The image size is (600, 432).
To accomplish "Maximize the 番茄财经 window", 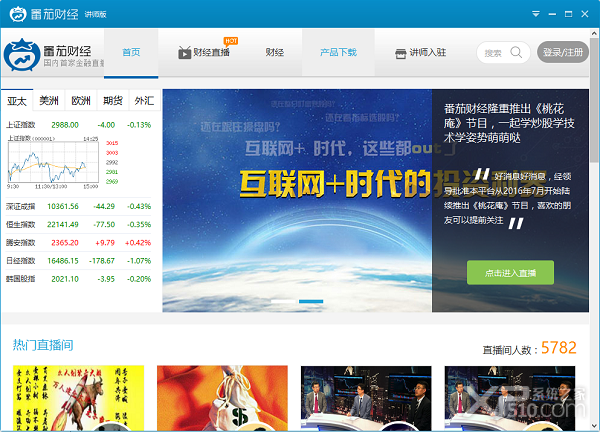I will tap(568, 14).
